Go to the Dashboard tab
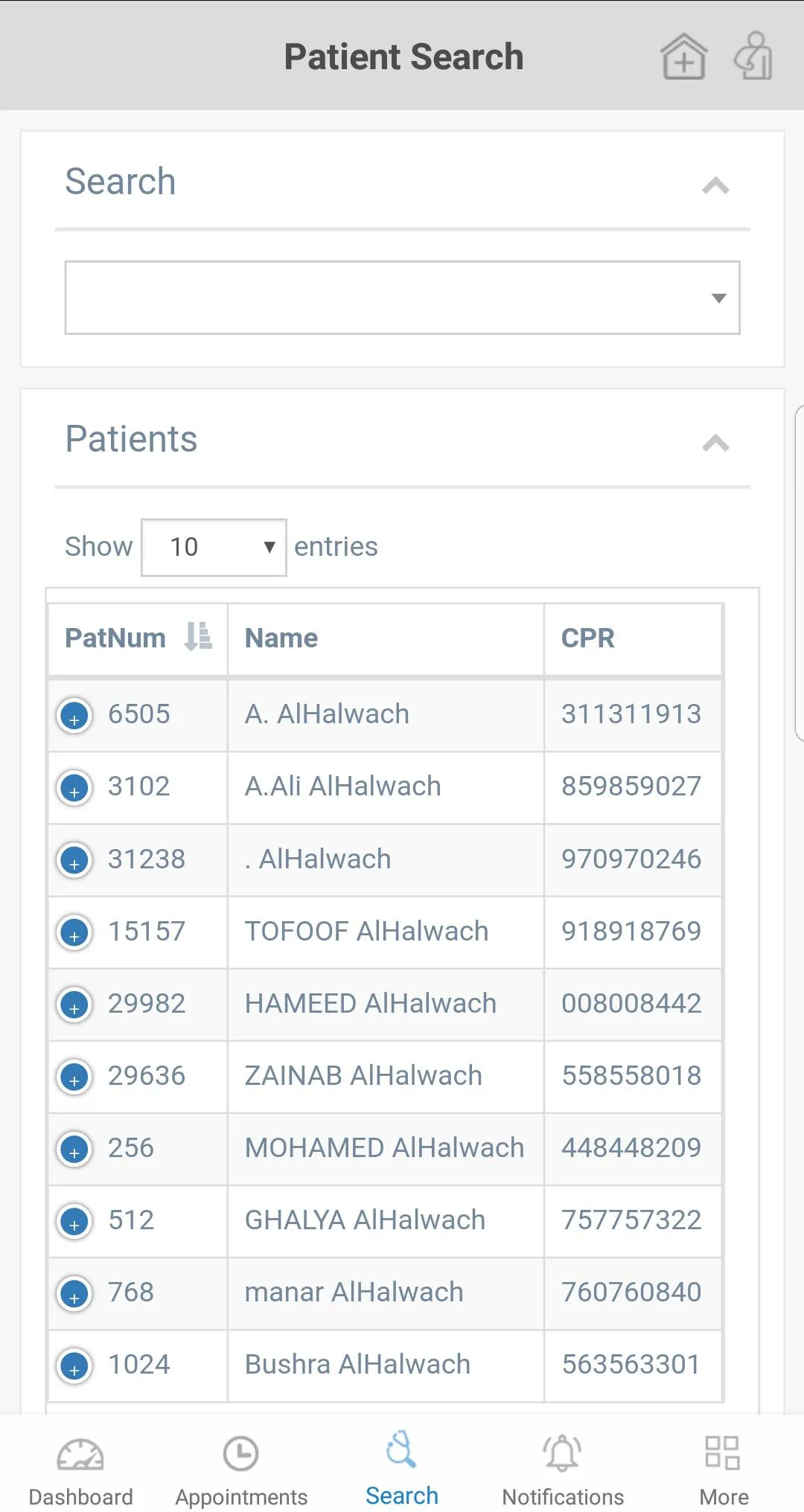 pos(80,1472)
